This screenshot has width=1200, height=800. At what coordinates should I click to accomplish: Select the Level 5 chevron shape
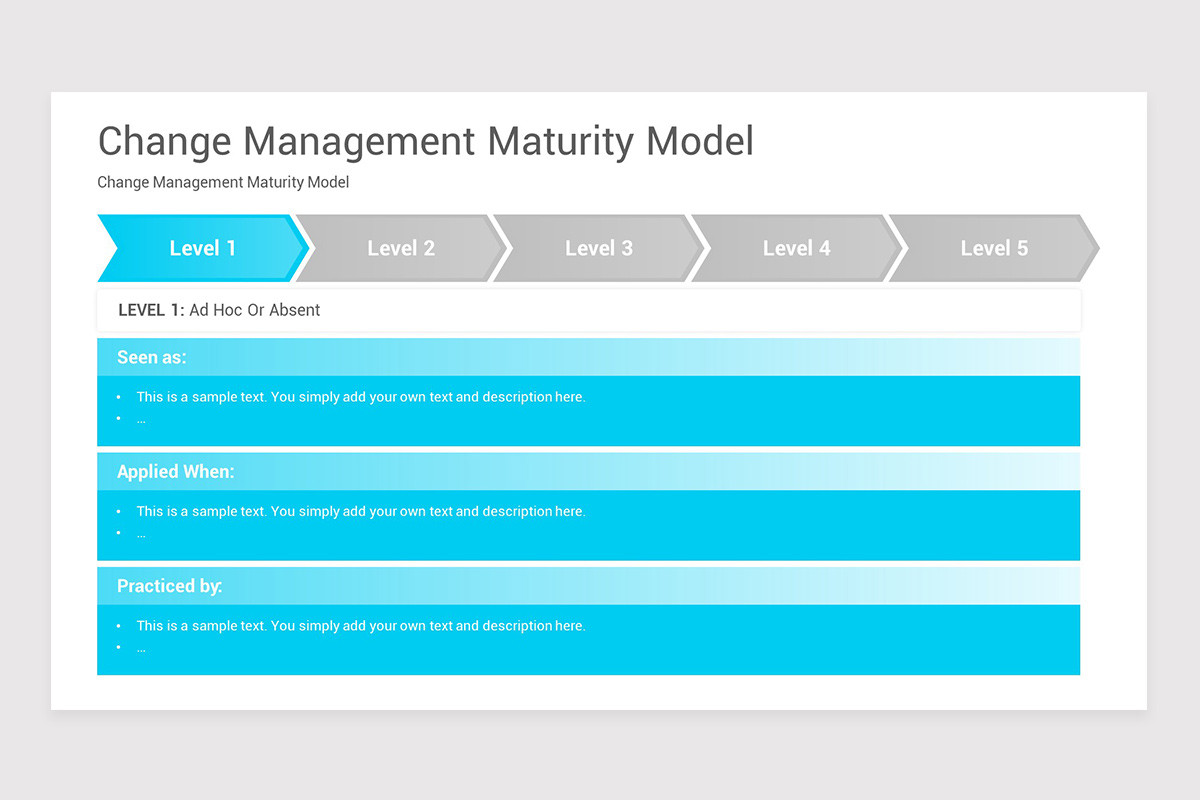coord(994,248)
